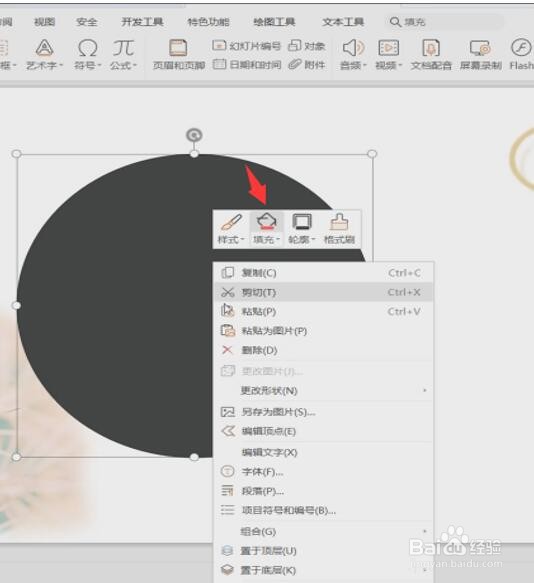Expand the 填充 dropdown arrow
Image resolution: width=534 pixels, height=583 pixels.
point(278,239)
